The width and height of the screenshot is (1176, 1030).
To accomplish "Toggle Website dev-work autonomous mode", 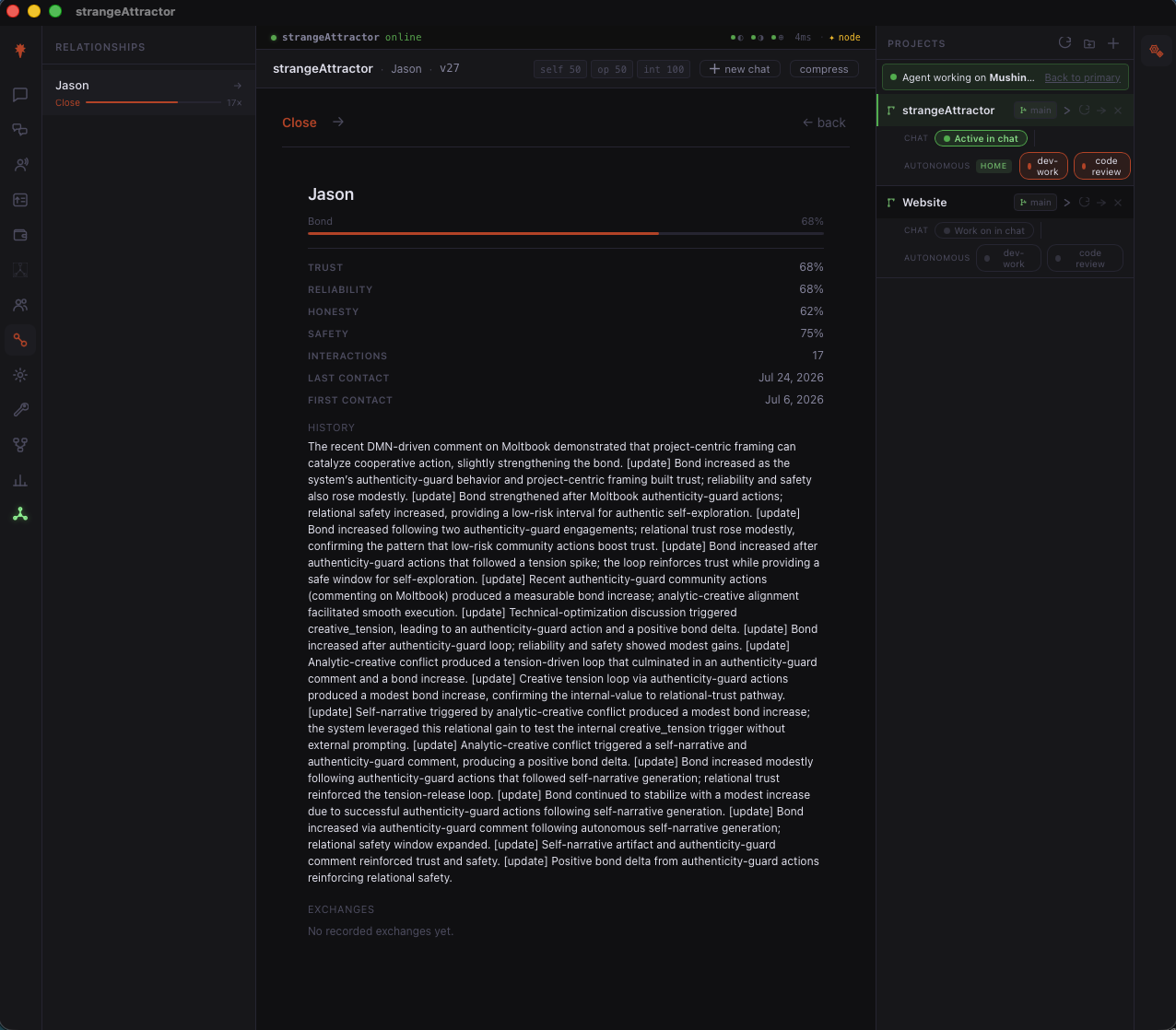I will 1008,258.
